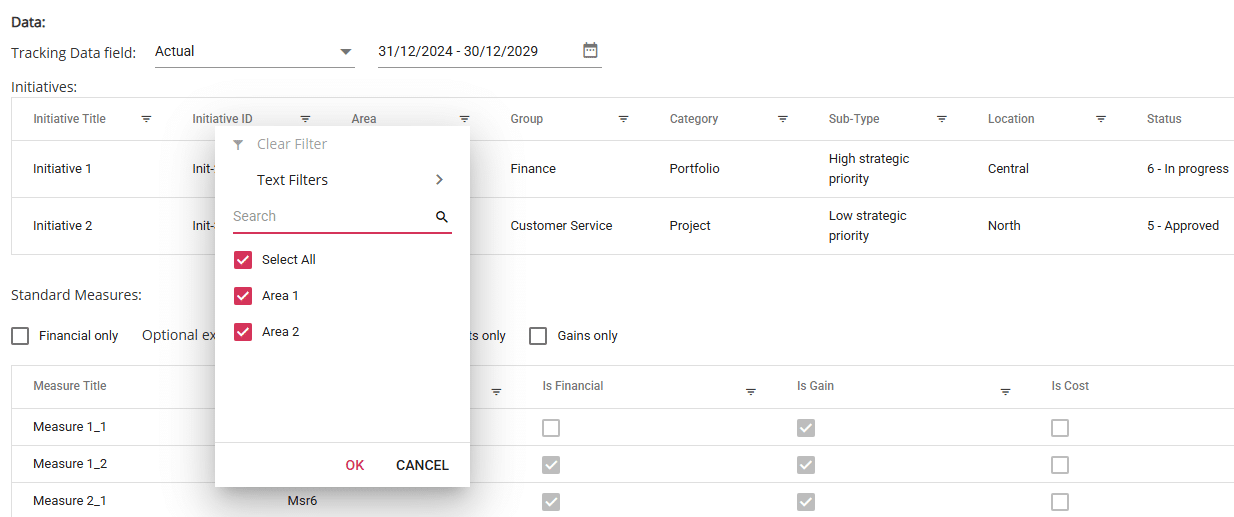
Task: Open filter icon for Group column
Action: [x=623, y=119]
